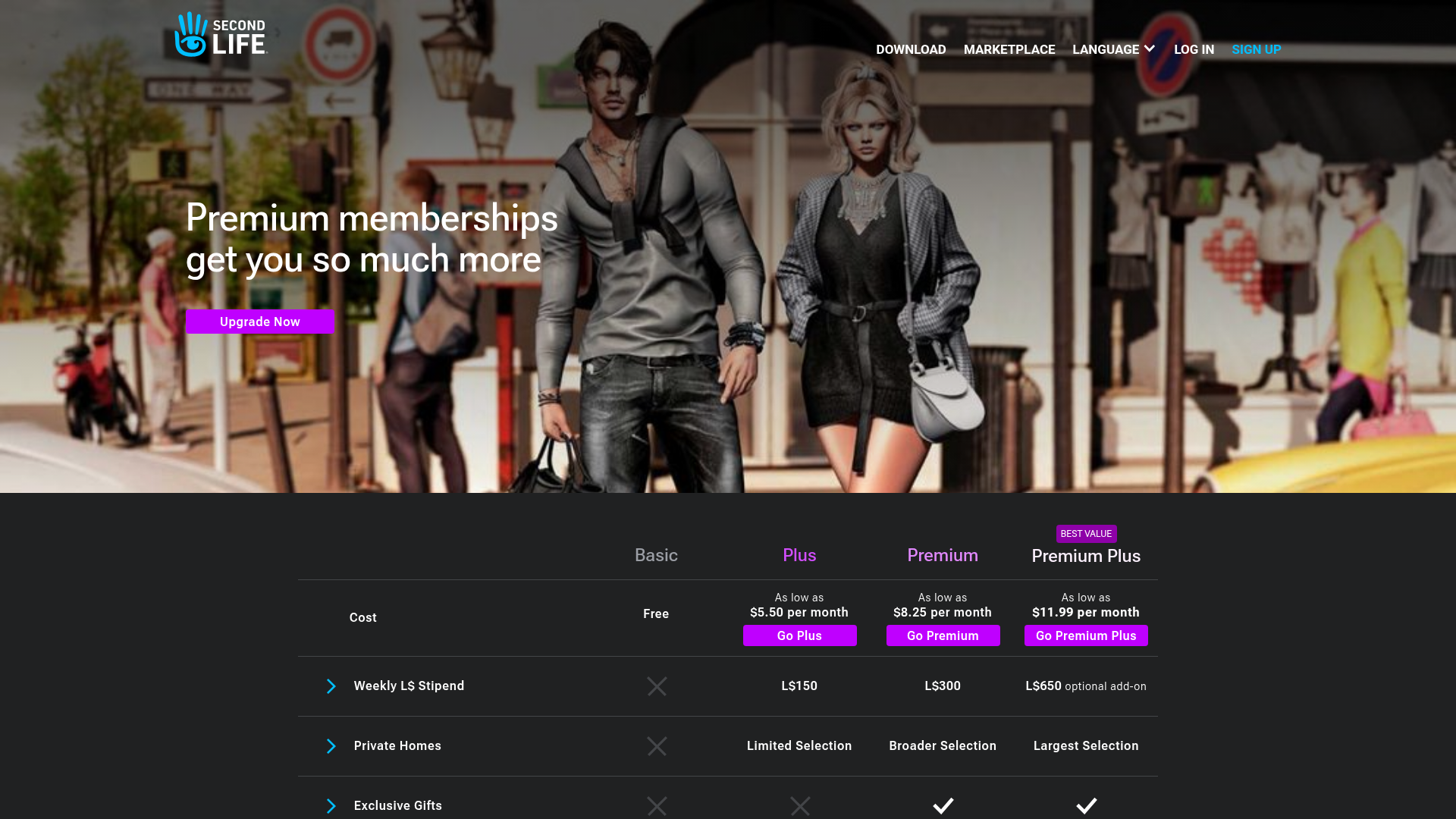Click the L$150 stipend value

(799, 686)
